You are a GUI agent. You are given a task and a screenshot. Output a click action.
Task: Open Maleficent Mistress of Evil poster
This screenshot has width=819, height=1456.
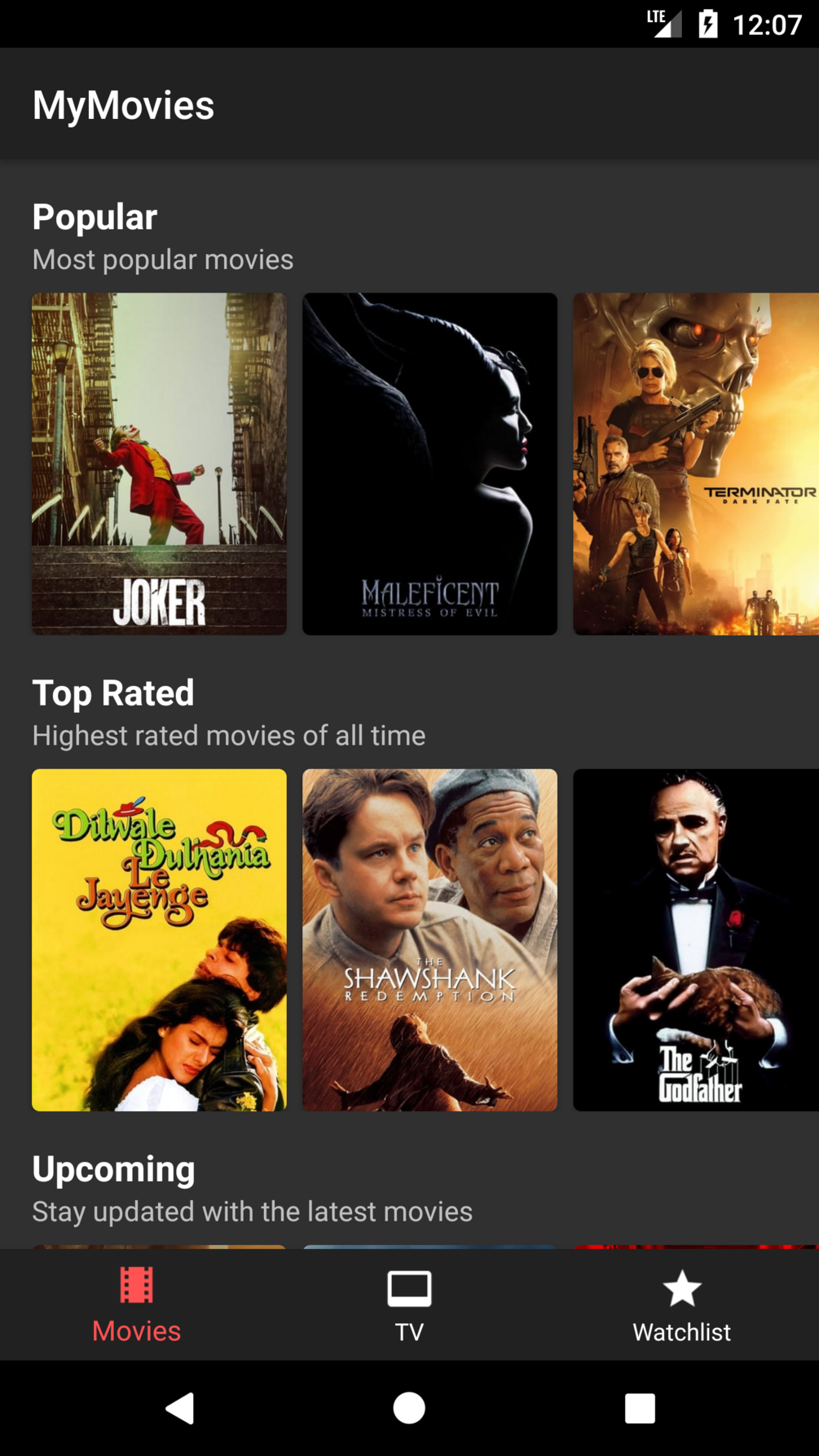click(429, 464)
